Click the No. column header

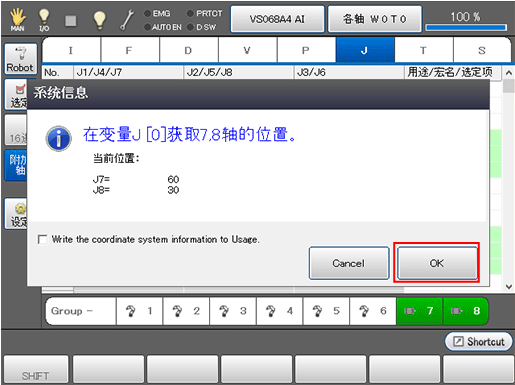(57, 72)
